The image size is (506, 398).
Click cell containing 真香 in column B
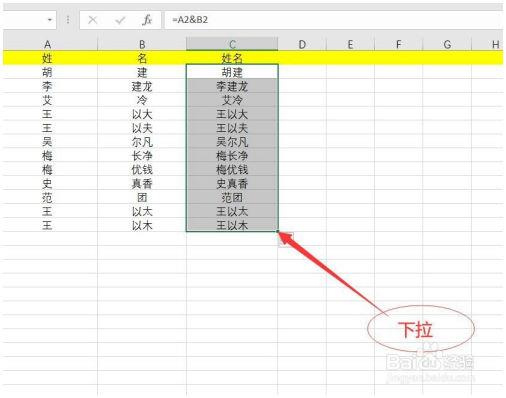tap(142, 183)
